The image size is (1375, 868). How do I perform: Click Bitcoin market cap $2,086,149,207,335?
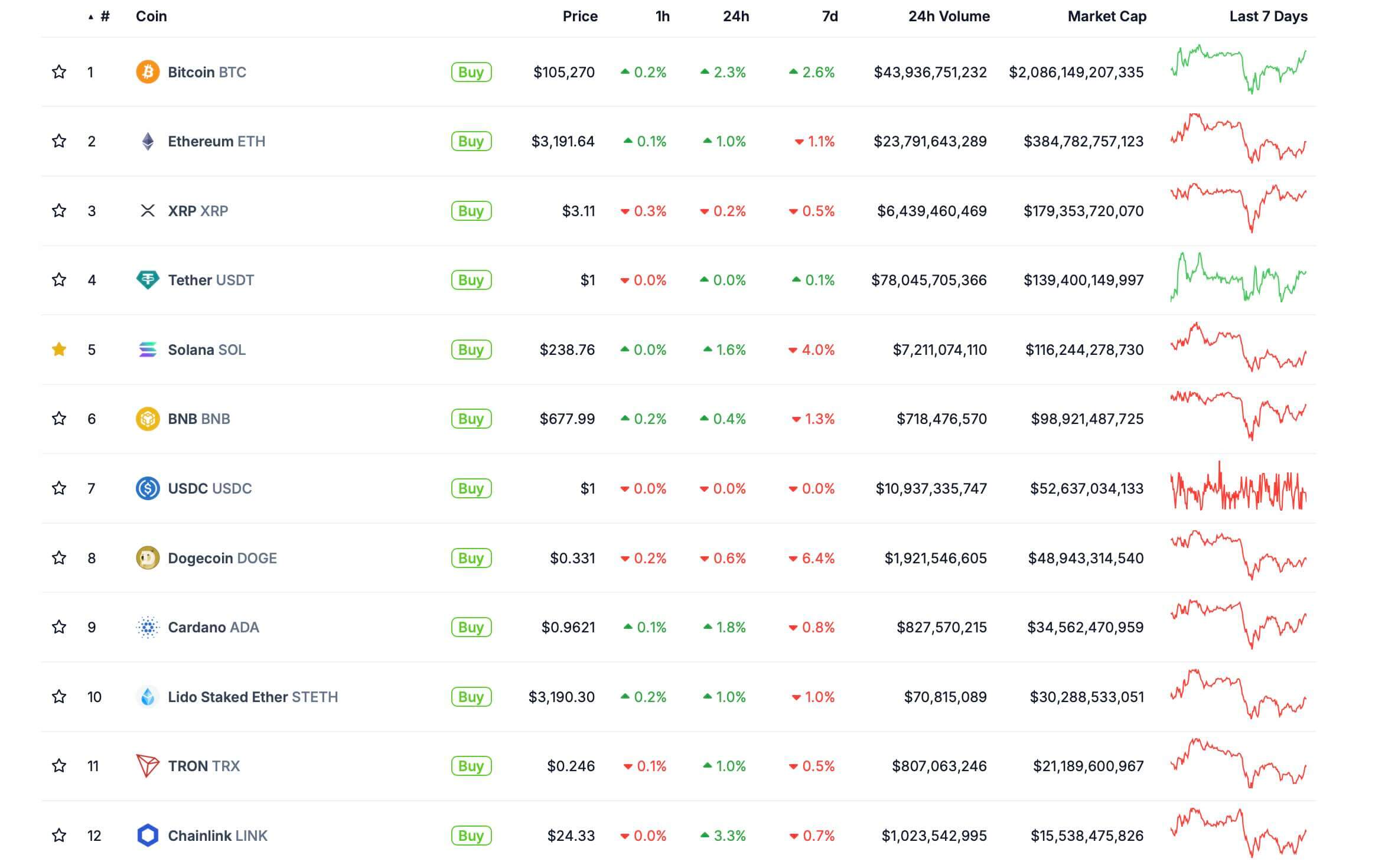[1076, 72]
